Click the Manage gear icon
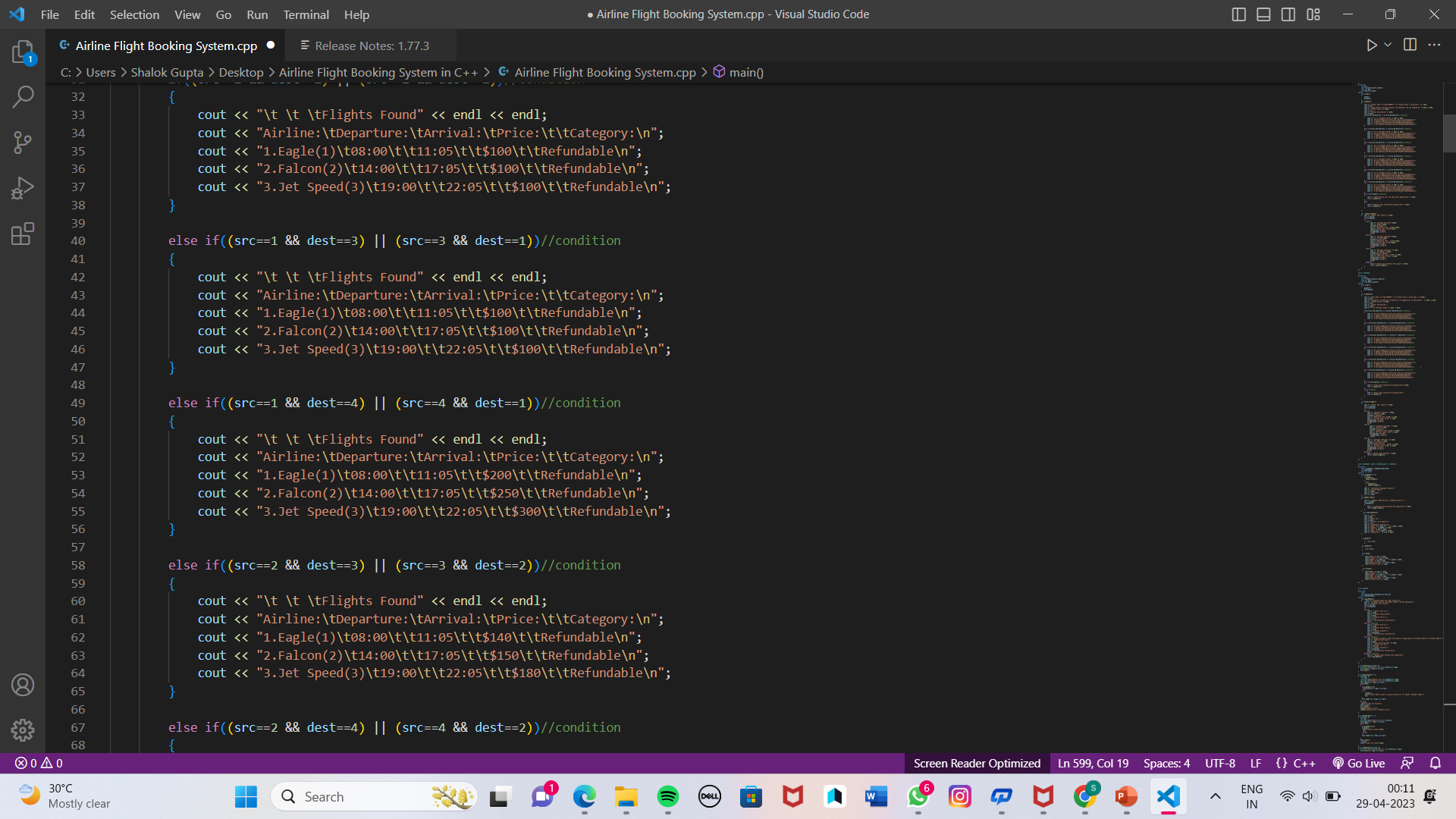Image resolution: width=1456 pixels, height=819 pixels. 23,730
